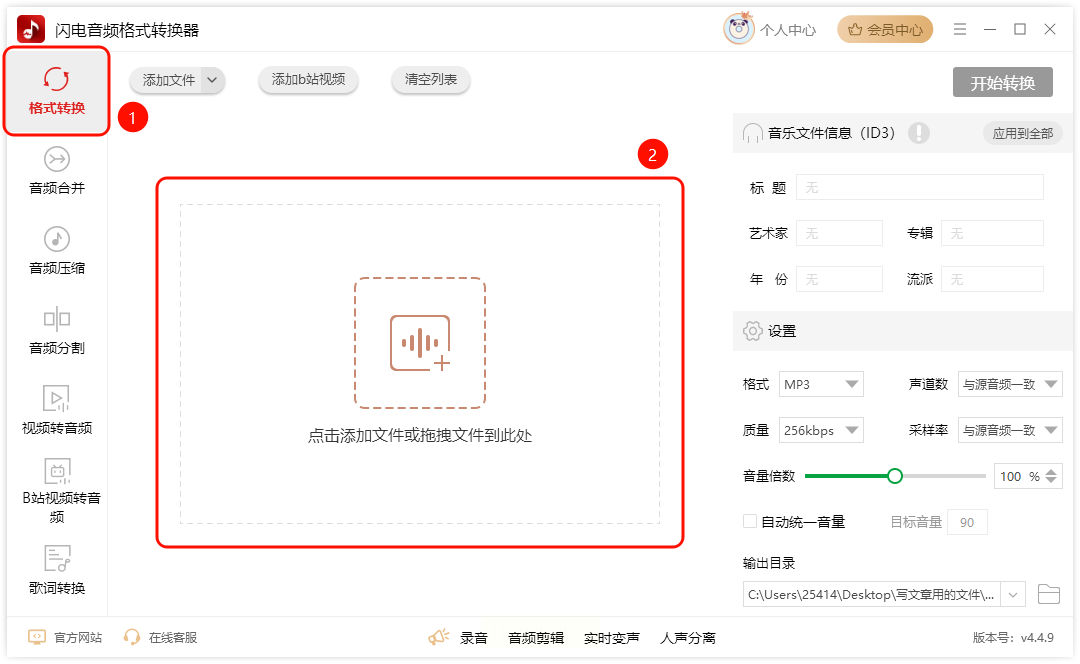Open 音频剪辑 from the bottom bar
This screenshot has height=664, width=1080.
point(536,638)
